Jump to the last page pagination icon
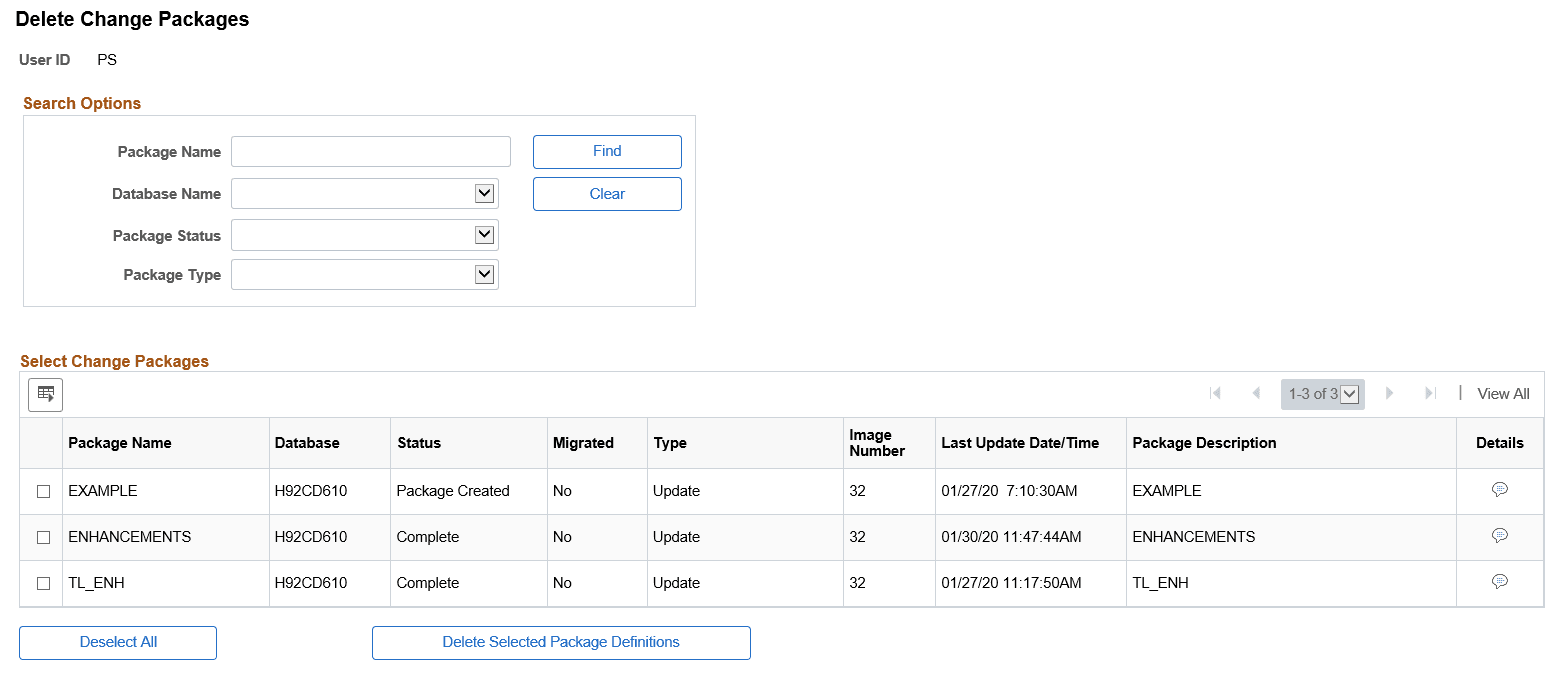Image resolution: width=1553 pixels, height=677 pixels. 1430,393
